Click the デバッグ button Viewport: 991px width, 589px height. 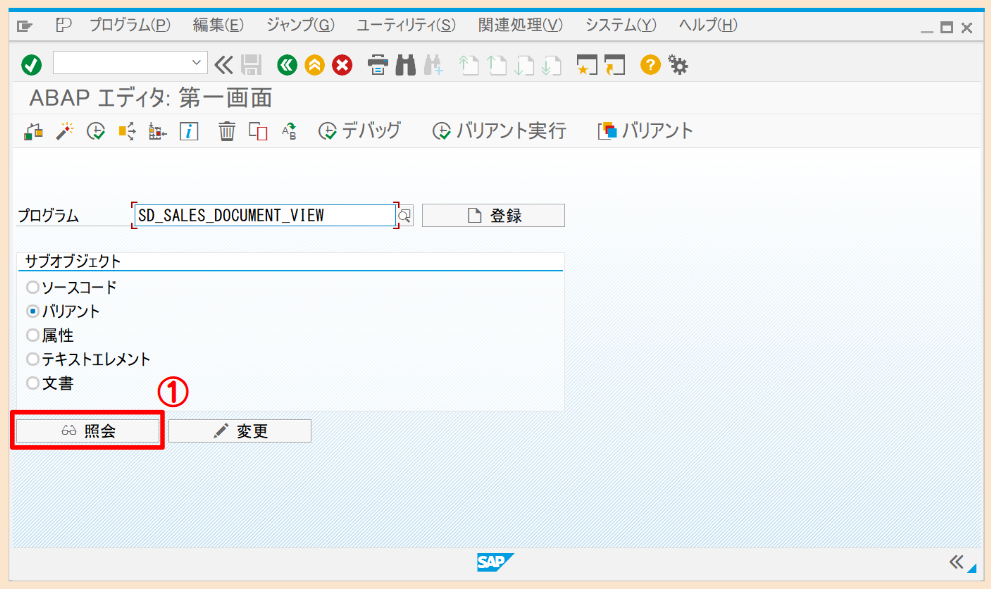[359, 131]
